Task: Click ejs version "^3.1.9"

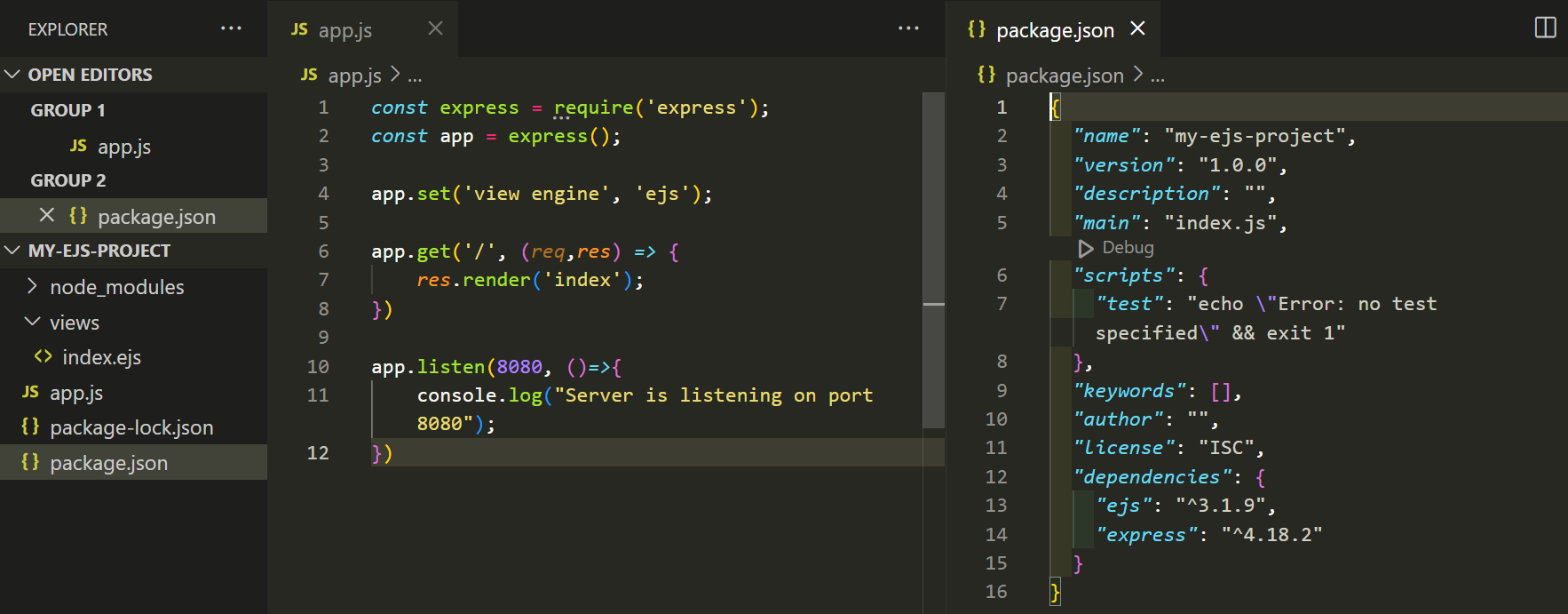Action: click(x=1220, y=506)
